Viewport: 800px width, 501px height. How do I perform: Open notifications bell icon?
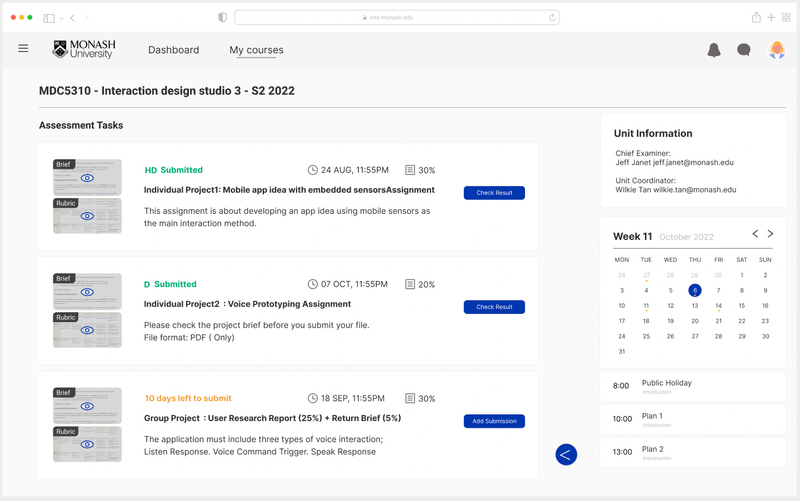(x=714, y=49)
